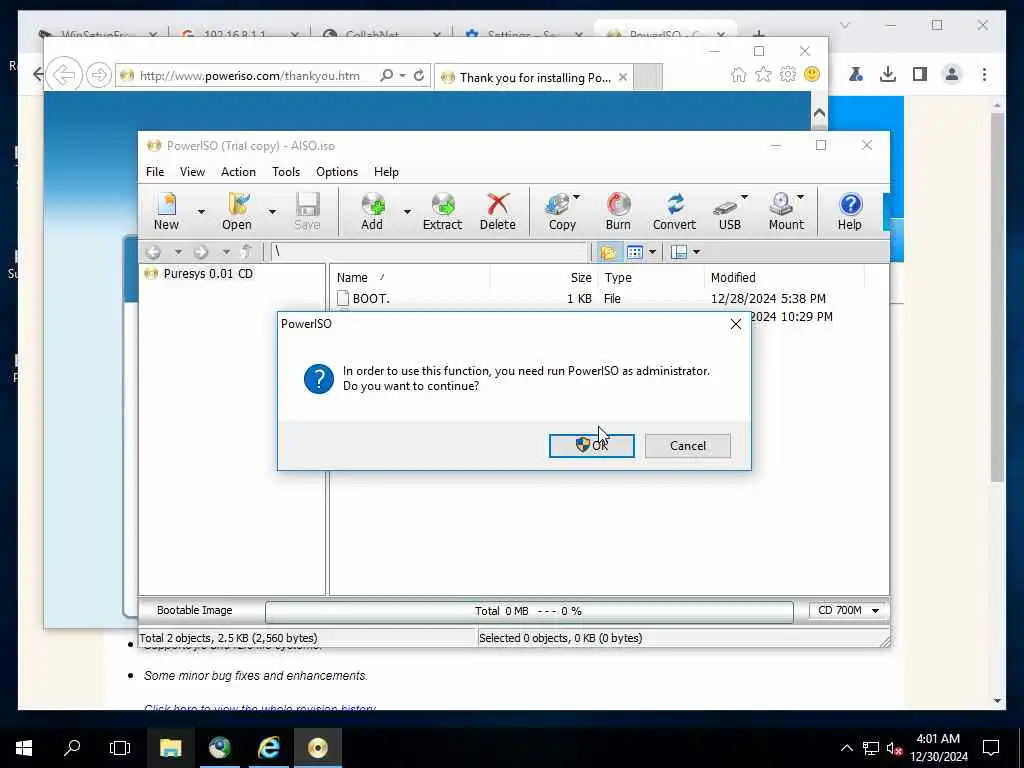Click the grayed Save toolbar icon

click(x=307, y=211)
